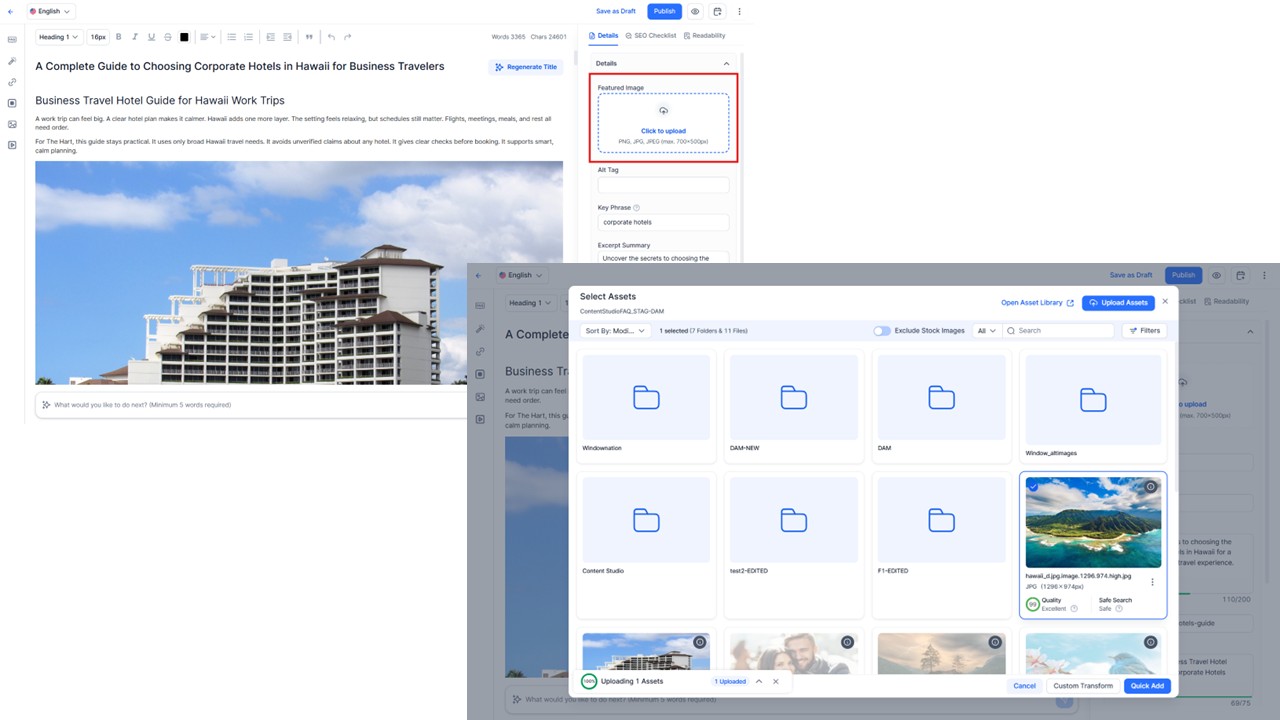Open the kebab menu on the hawaii image card
This screenshot has height=720, width=1280.
(x=1152, y=582)
